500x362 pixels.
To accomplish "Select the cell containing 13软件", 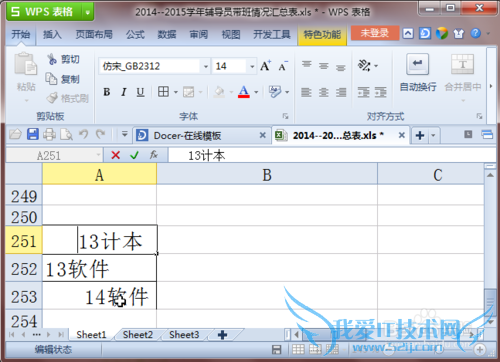I will [99, 268].
